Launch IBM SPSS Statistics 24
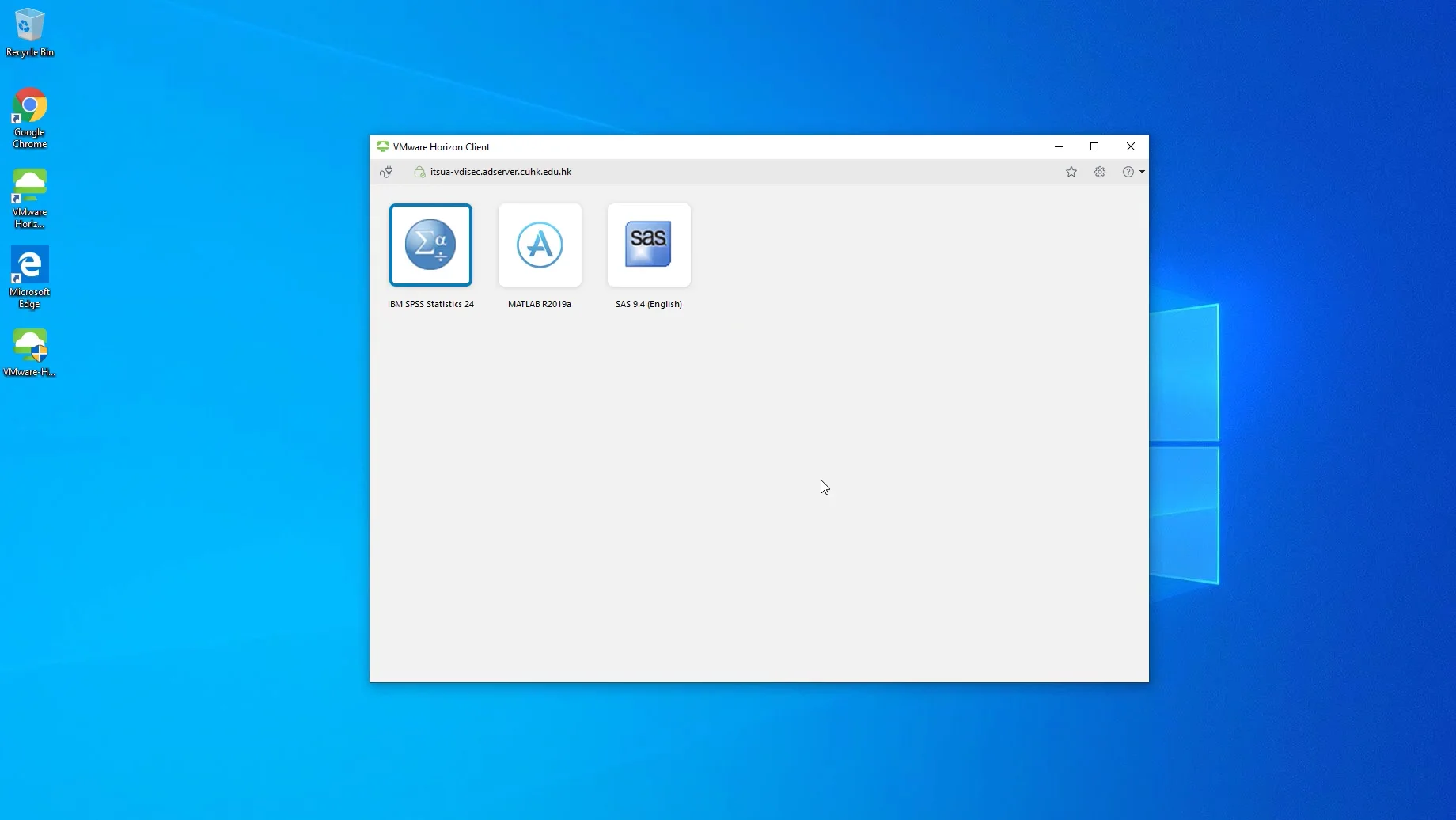Screen dimensions: 1456x820 tap(430, 245)
